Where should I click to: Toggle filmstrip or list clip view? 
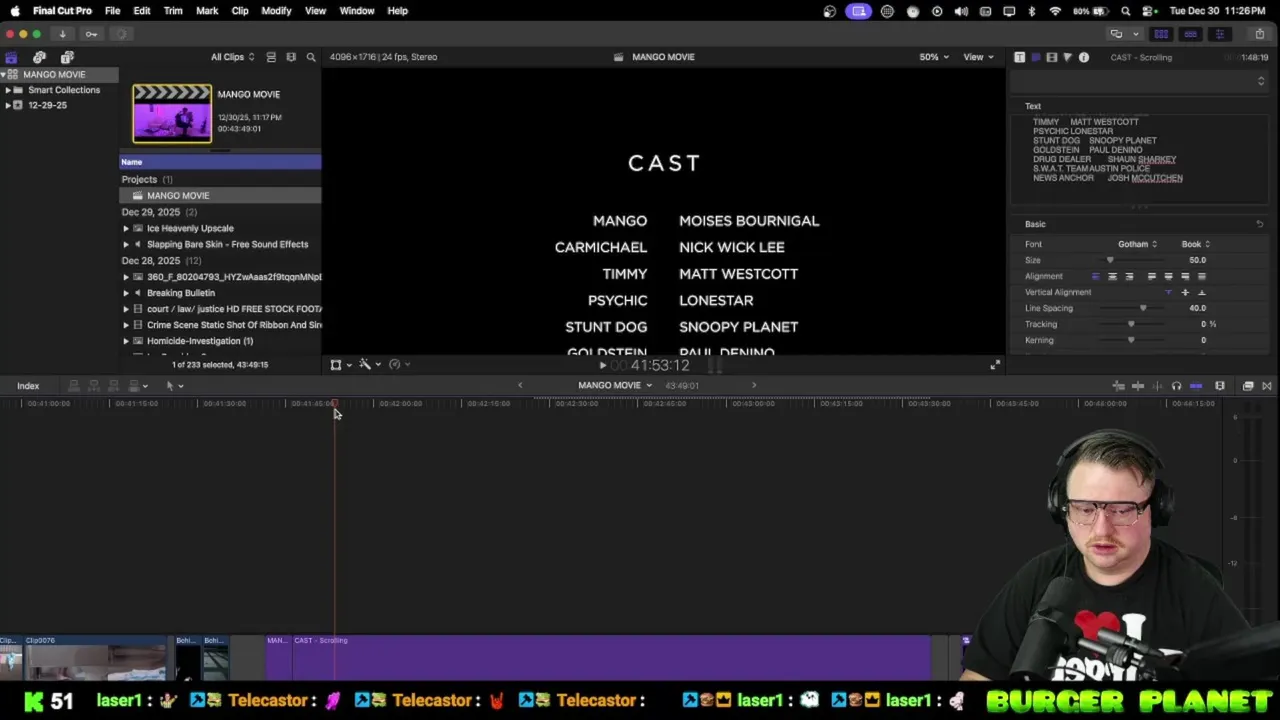point(271,57)
